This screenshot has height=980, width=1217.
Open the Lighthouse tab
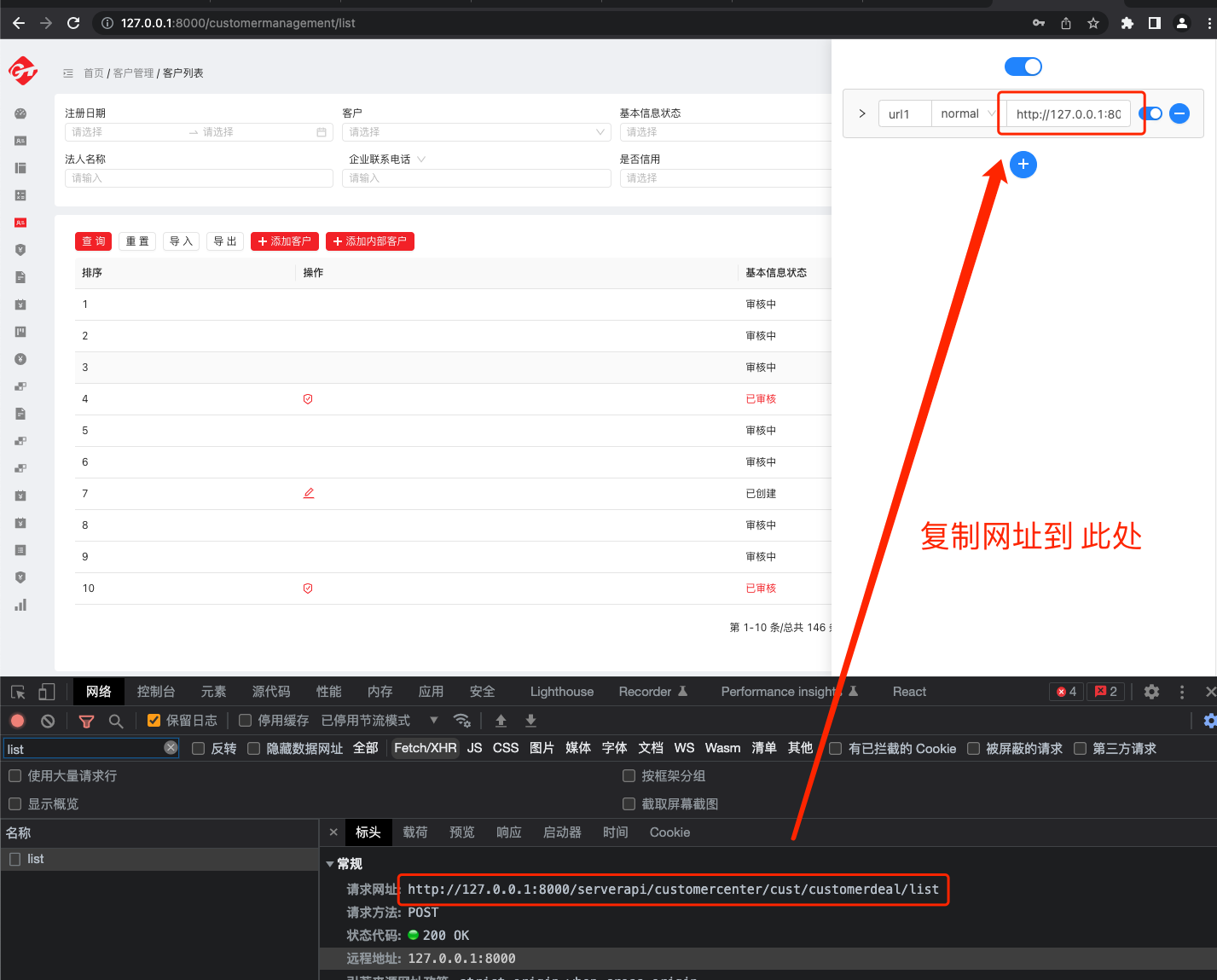(562, 692)
